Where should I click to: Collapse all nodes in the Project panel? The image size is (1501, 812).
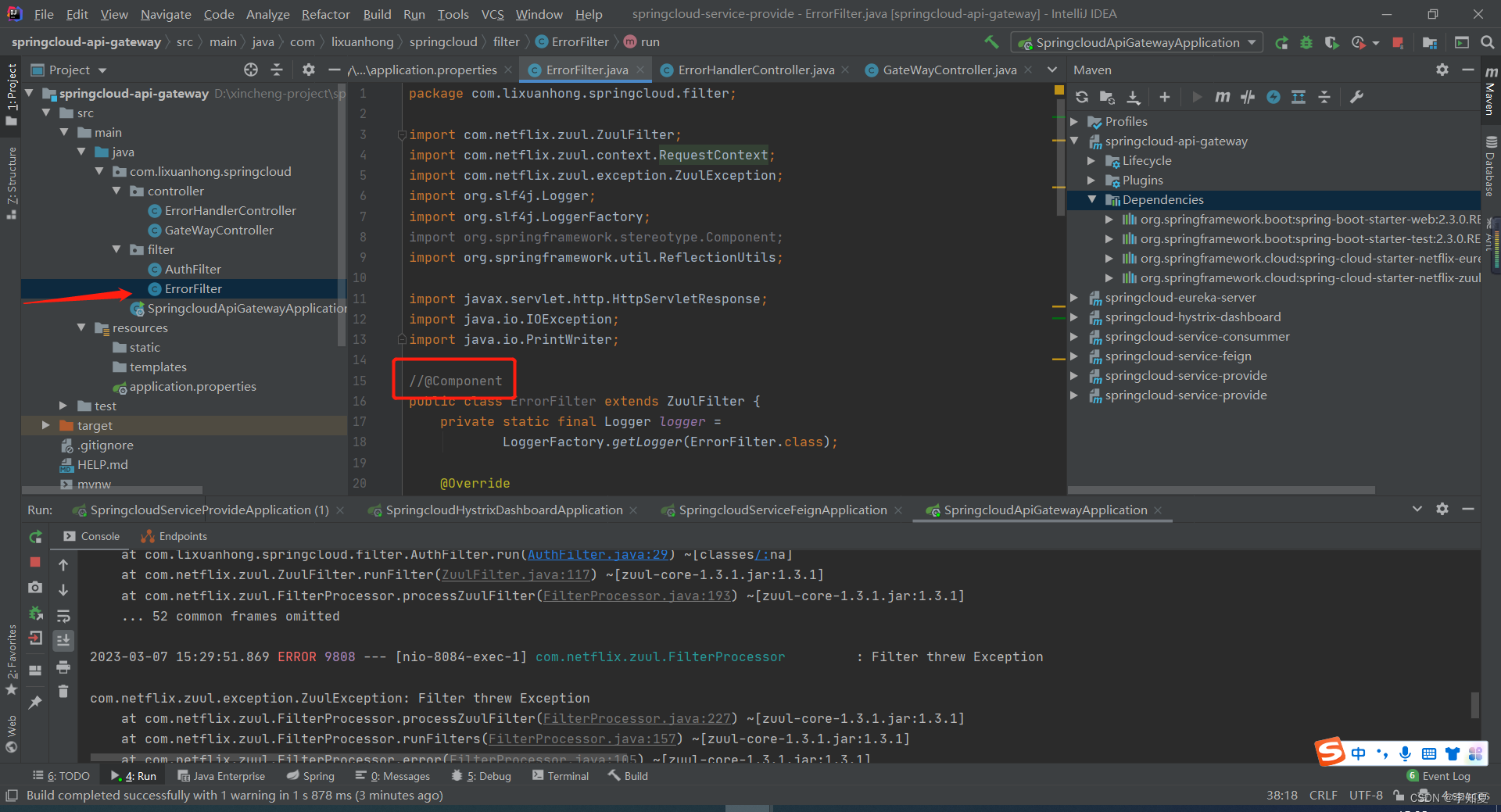[x=277, y=70]
